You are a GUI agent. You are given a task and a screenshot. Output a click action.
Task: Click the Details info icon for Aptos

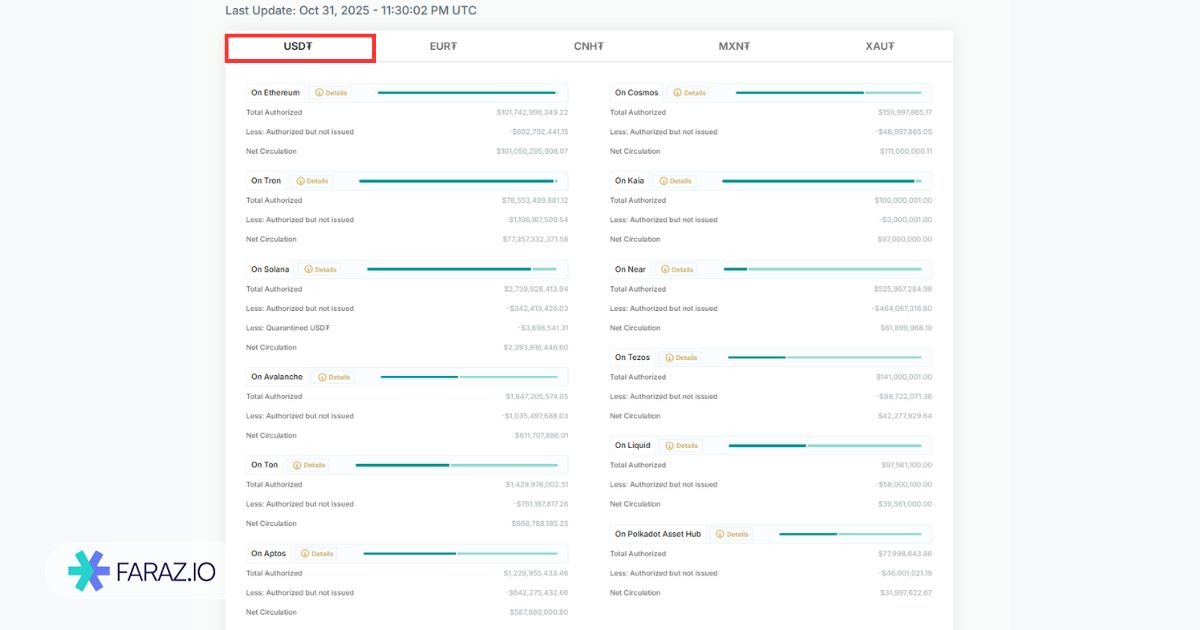(306, 553)
